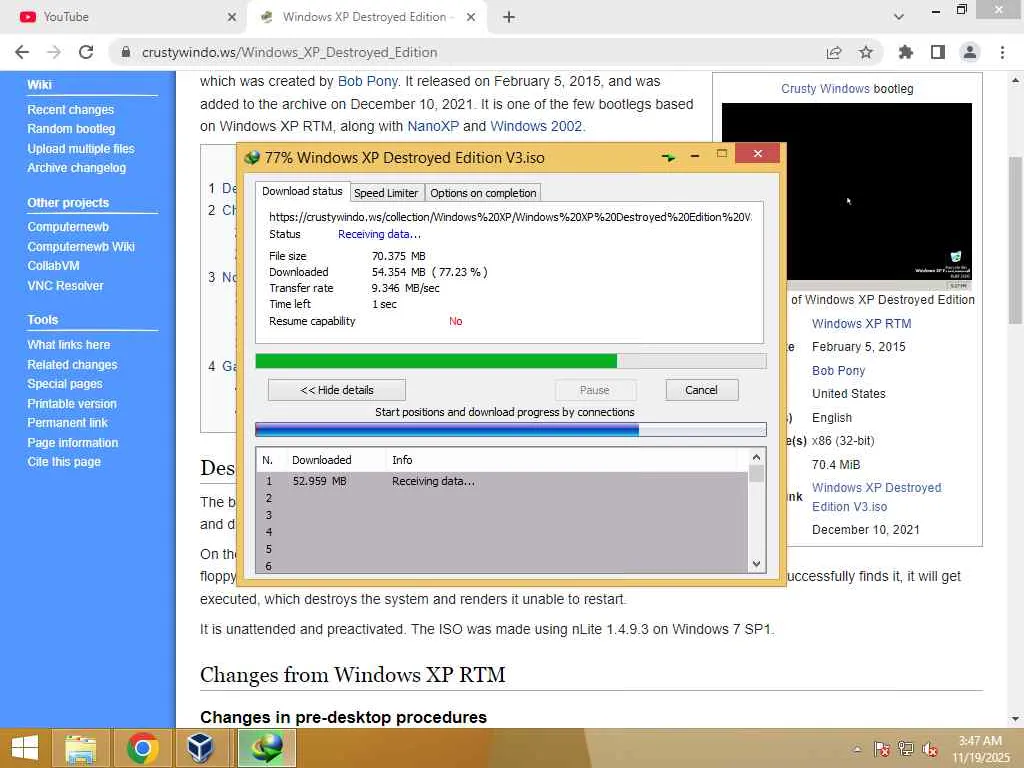
Task: Open VirtualBox from the taskbar
Action: coord(200,748)
